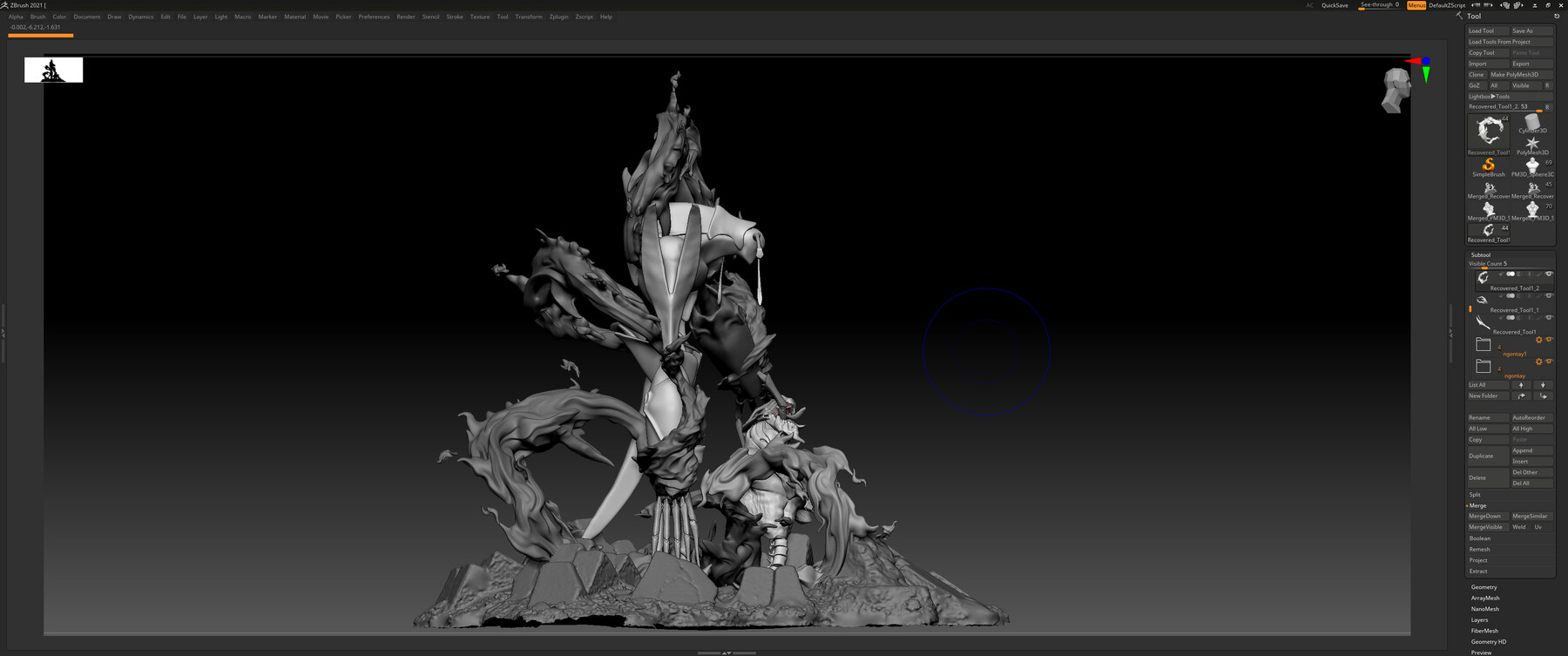Click the move-to-bottom curved arrow button

1543,396
